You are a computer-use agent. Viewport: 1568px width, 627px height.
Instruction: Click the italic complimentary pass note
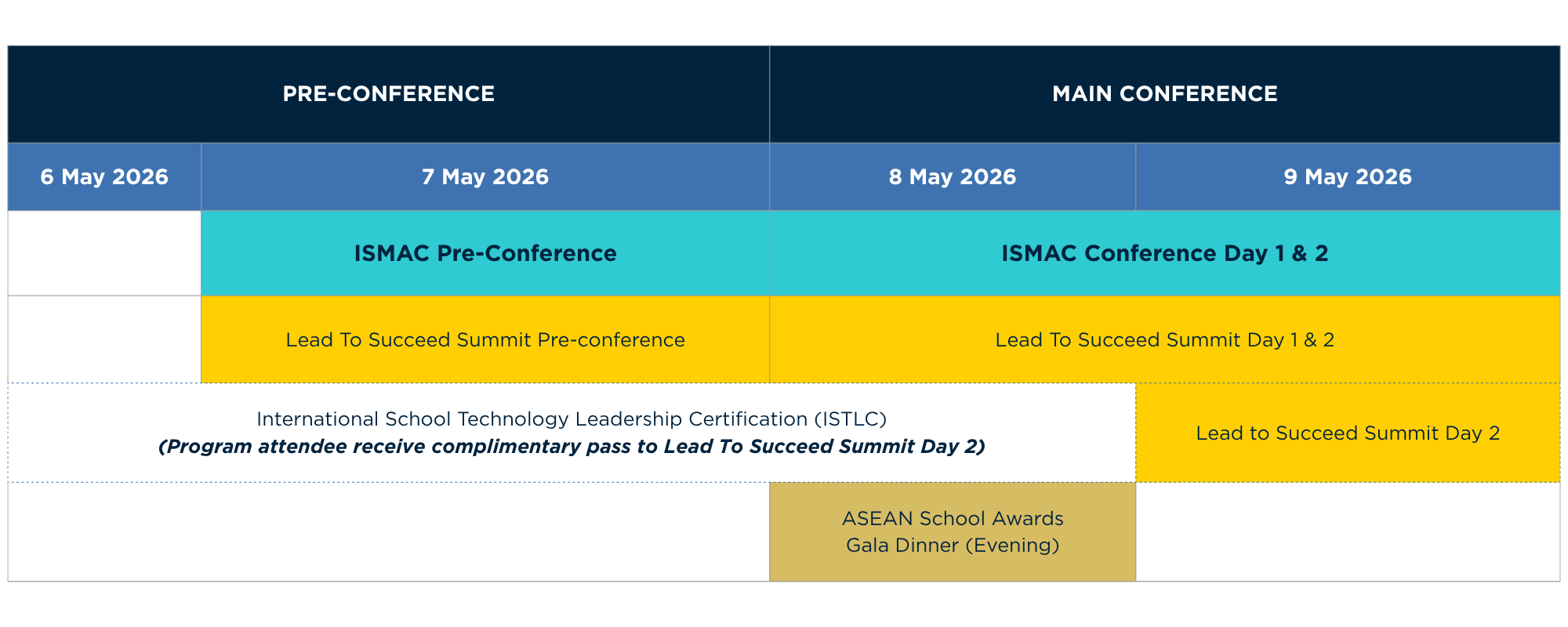pyautogui.click(x=571, y=447)
